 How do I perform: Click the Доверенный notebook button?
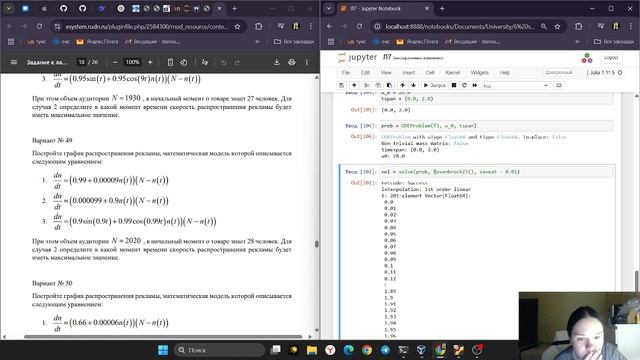[x=559, y=73]
